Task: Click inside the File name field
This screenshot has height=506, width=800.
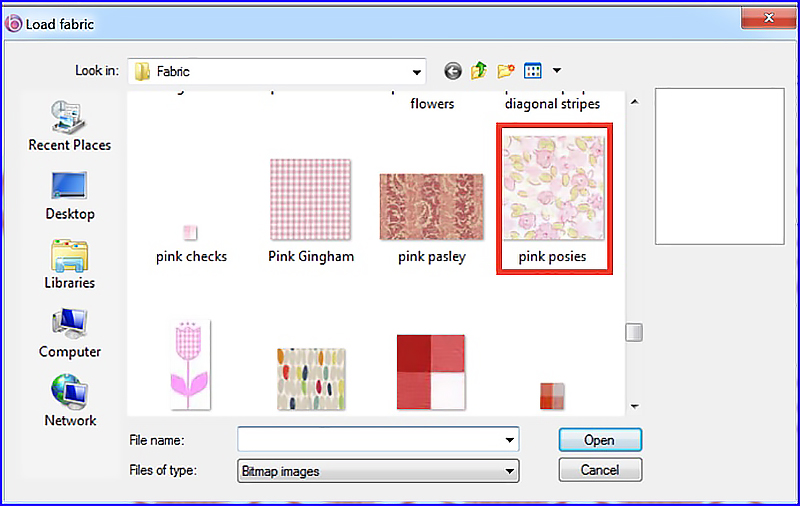Action: [370, 439]
